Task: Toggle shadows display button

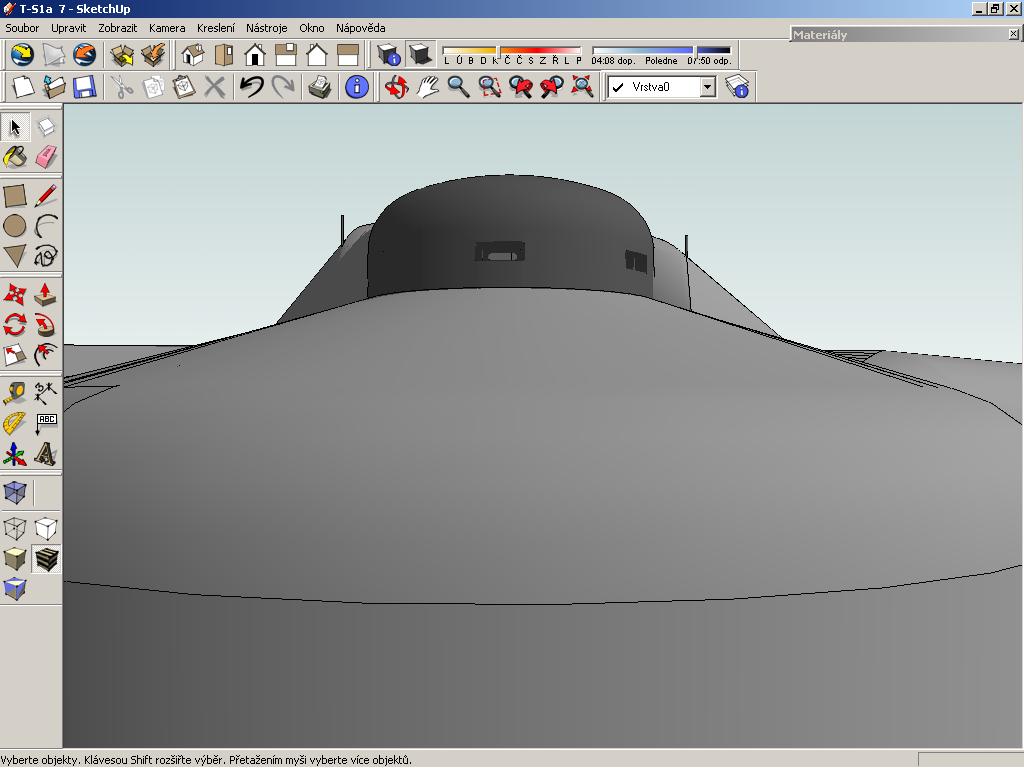Action: [x=421, y=54]
